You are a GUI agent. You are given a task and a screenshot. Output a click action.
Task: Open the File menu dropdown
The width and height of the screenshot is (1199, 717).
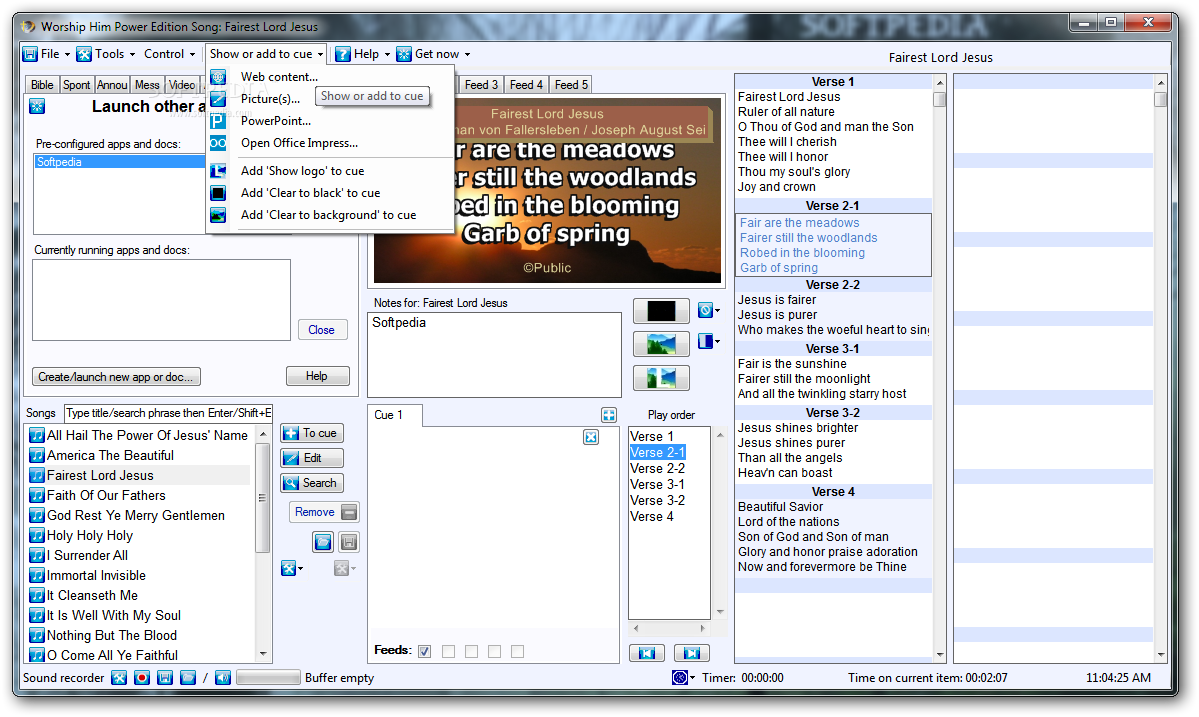click(47, 54)
